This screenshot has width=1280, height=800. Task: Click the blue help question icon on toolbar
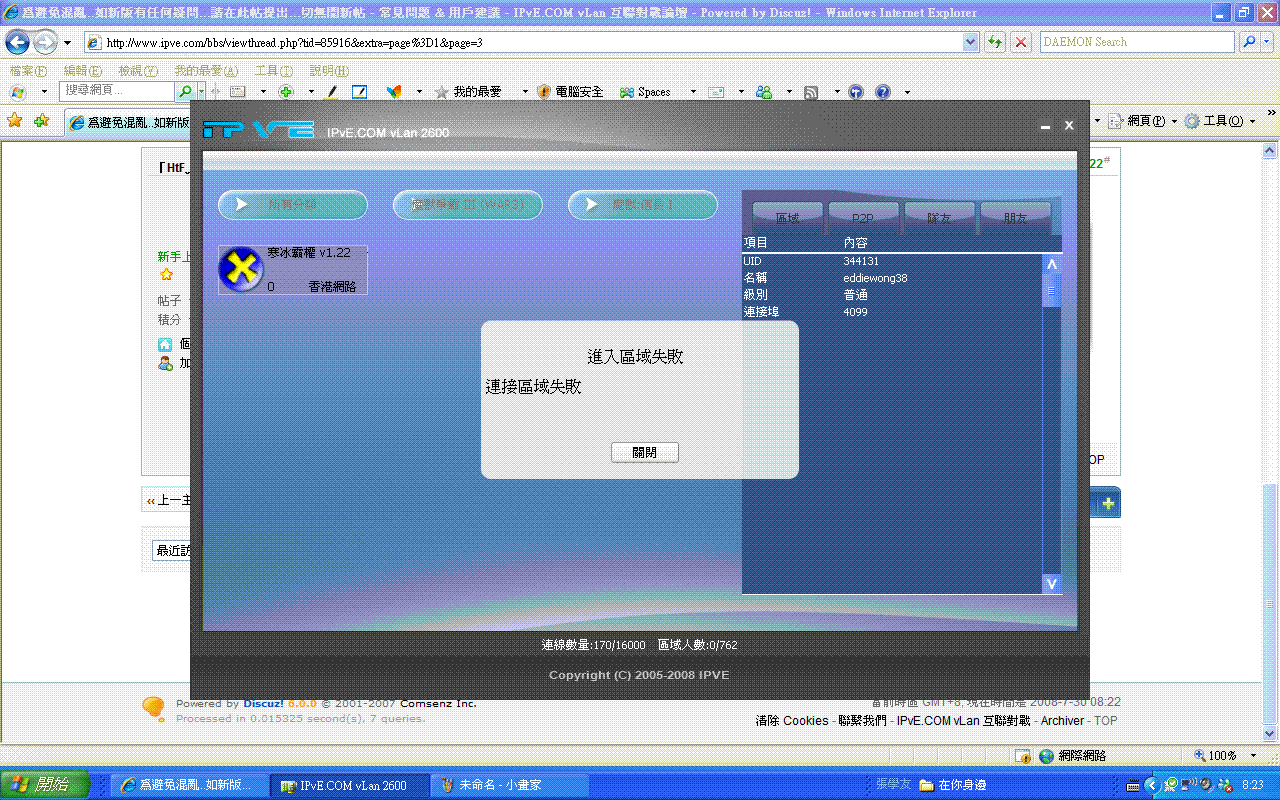click(883, 92)
